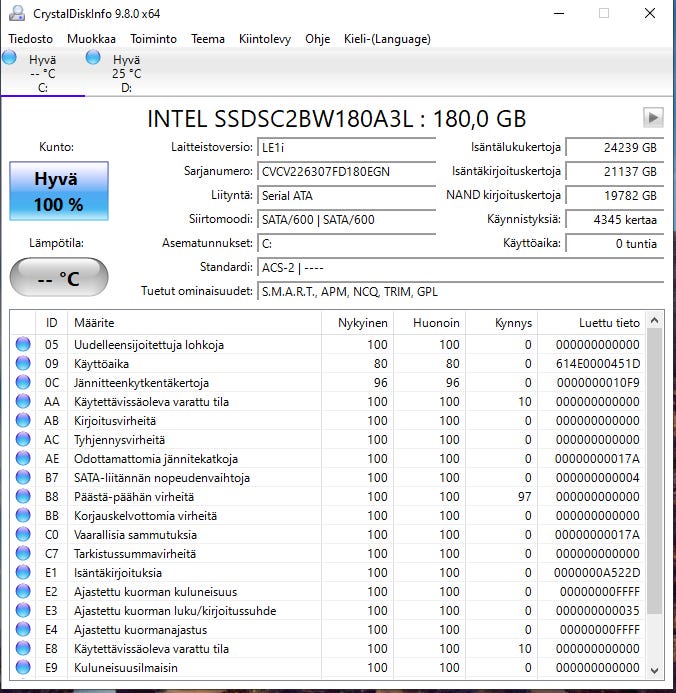Click the Määrite column header

194,323
